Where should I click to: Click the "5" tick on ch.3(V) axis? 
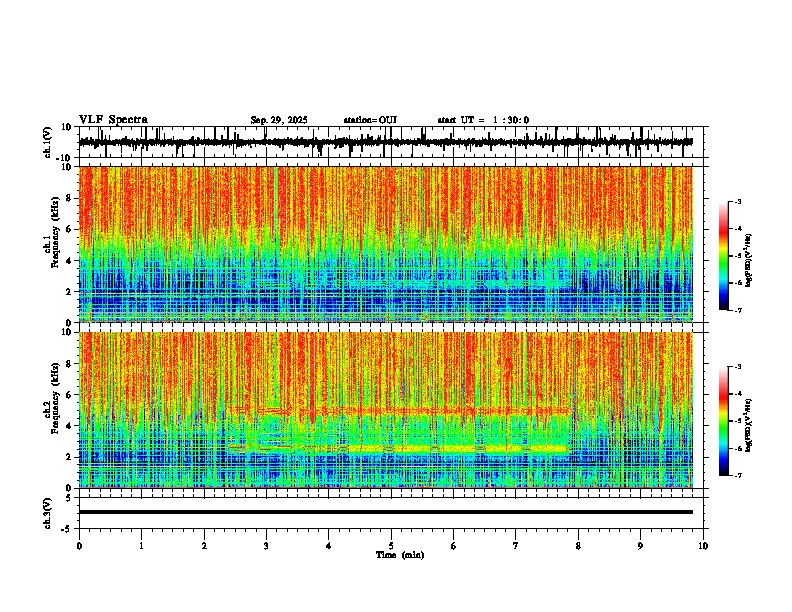point(69,498)
